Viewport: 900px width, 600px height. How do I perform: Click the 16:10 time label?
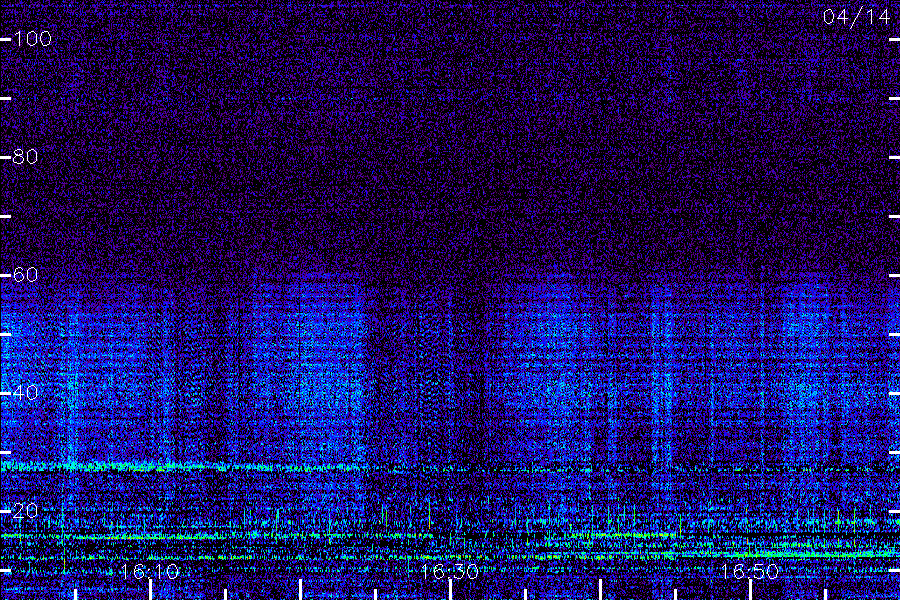coord(150,572)
